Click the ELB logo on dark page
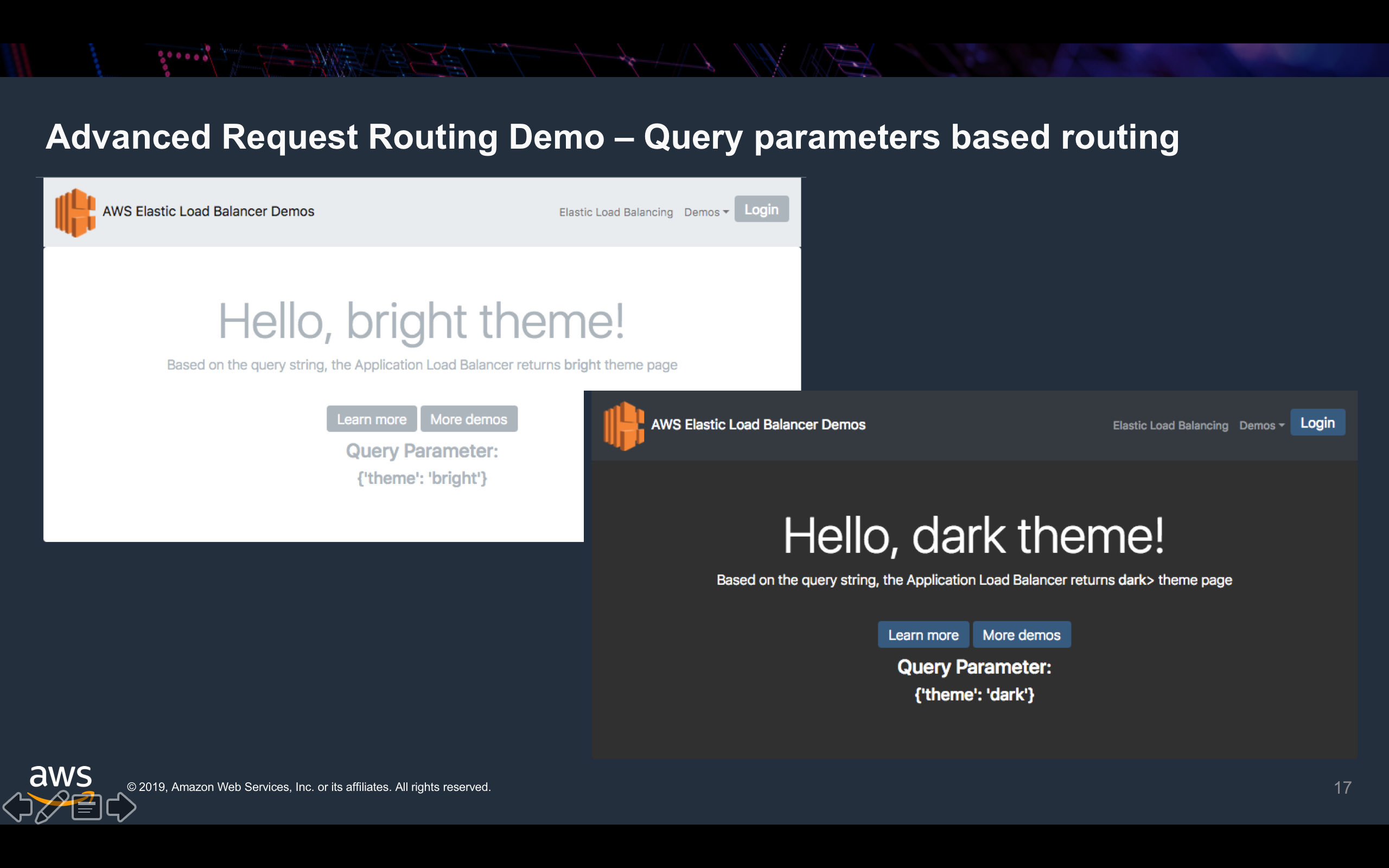This screenshot has width=1389, height=868. pos(624,425)
